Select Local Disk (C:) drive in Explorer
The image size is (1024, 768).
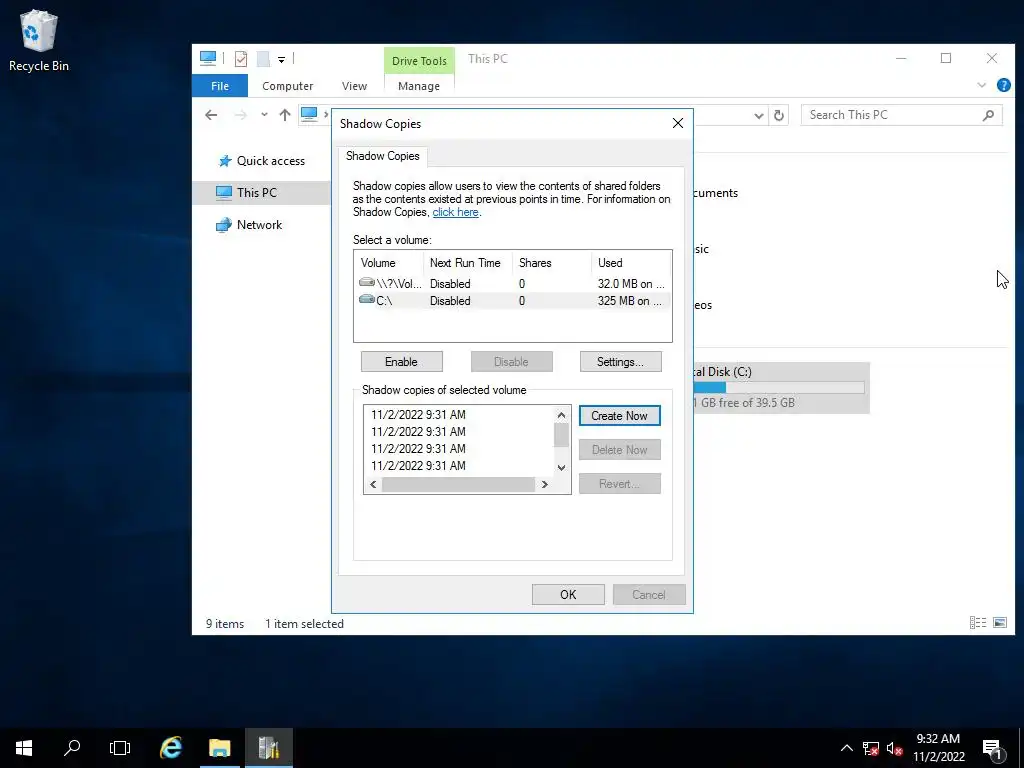click(x=780, y=387)
